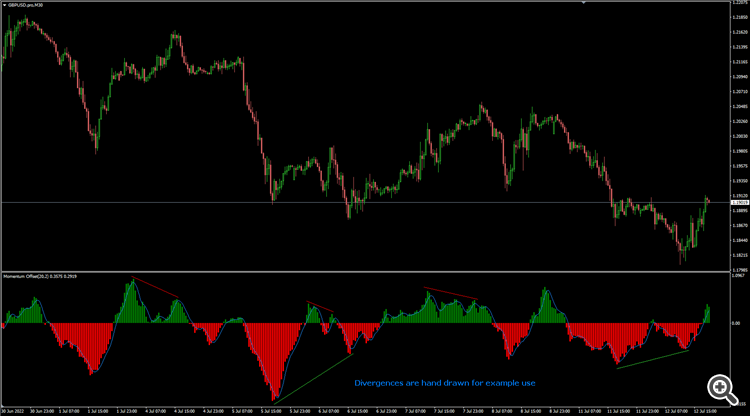Click the blue 'Divergences are hand drawn' note

[x=445, y=383]
